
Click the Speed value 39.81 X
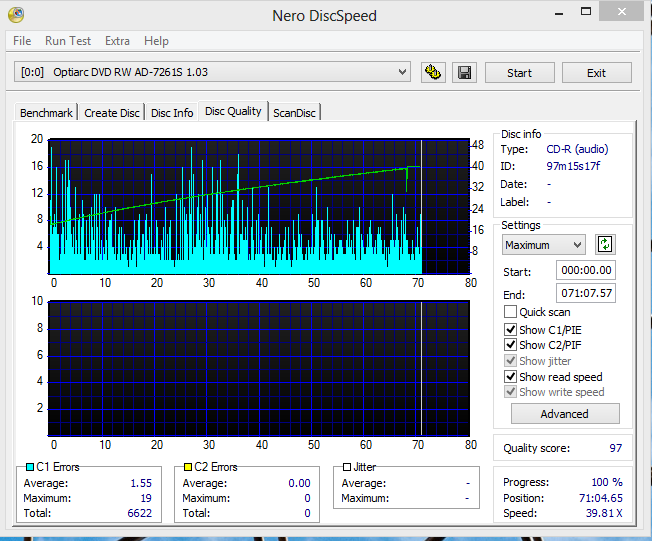pos(604,513)
